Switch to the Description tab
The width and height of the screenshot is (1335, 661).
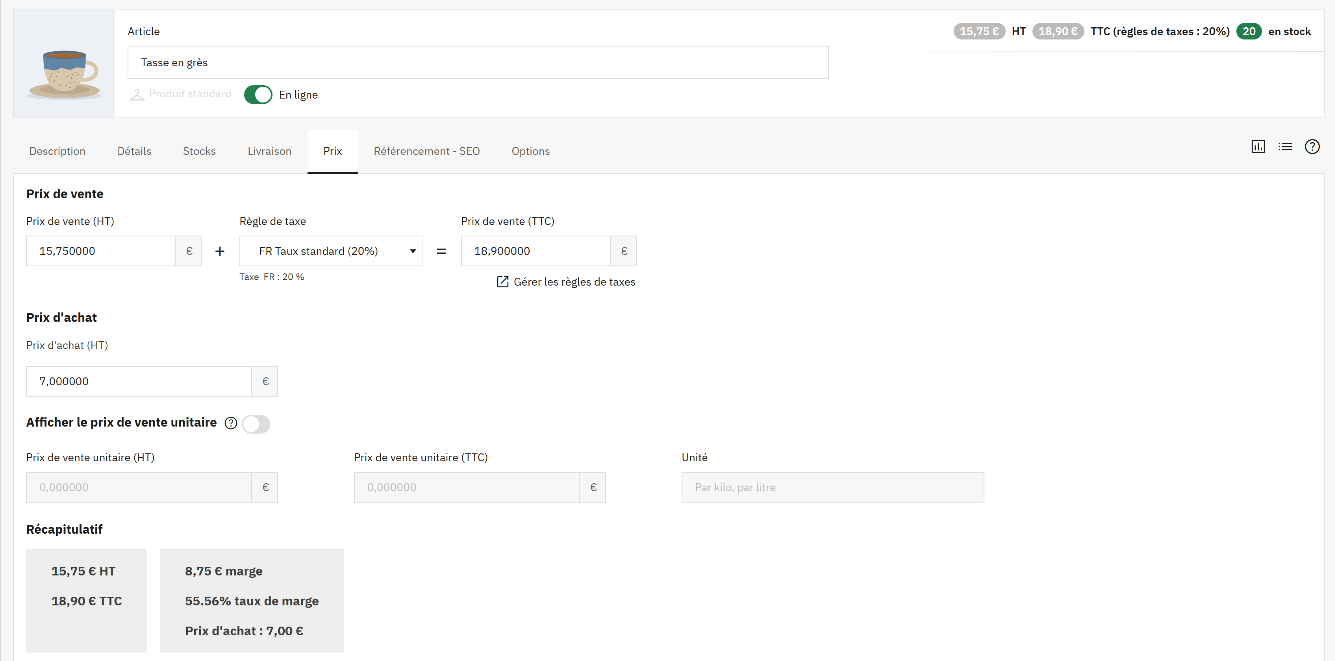point(57,151)
